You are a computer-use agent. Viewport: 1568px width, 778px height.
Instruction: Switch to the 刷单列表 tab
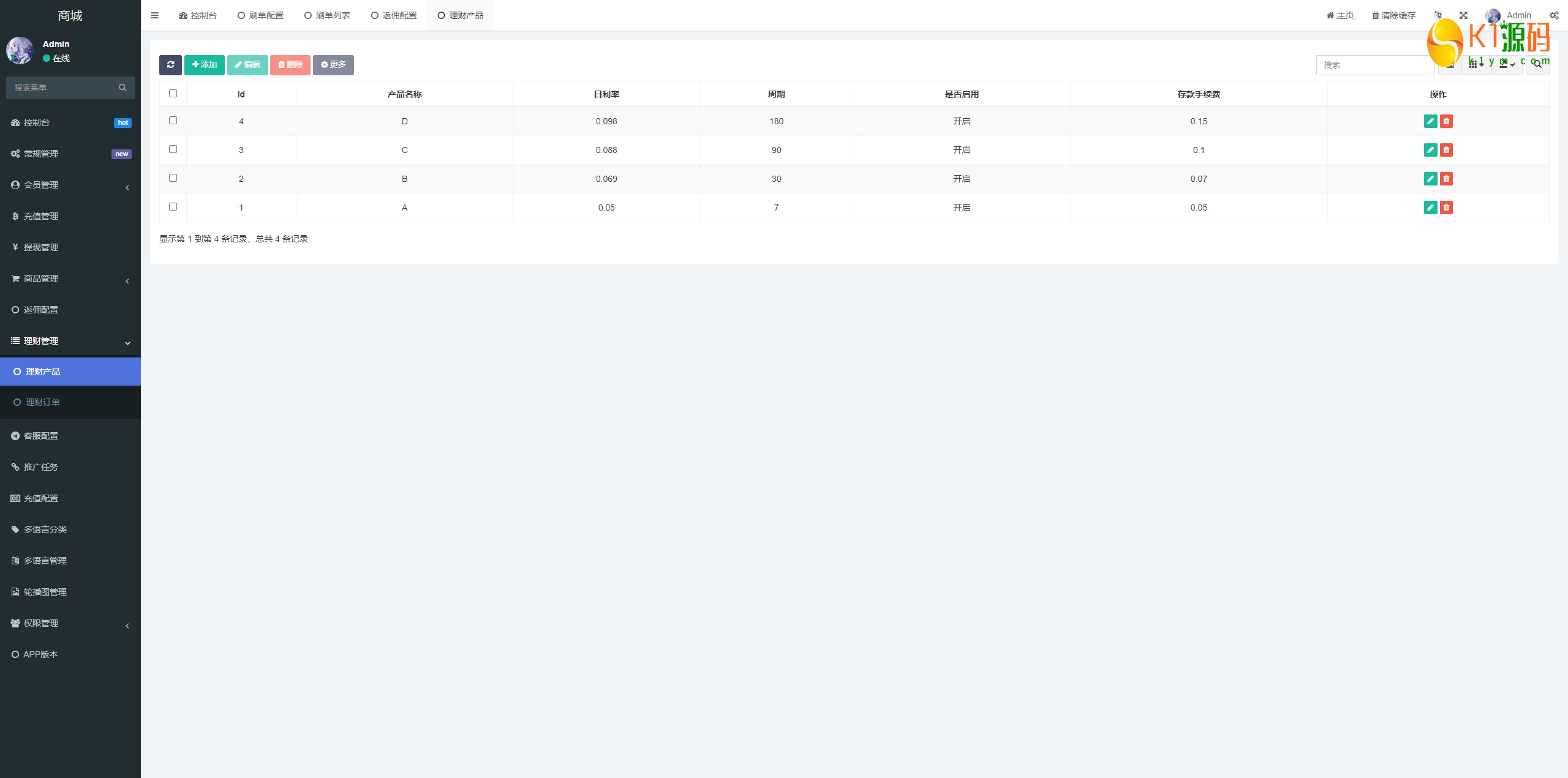coord(327,15)
